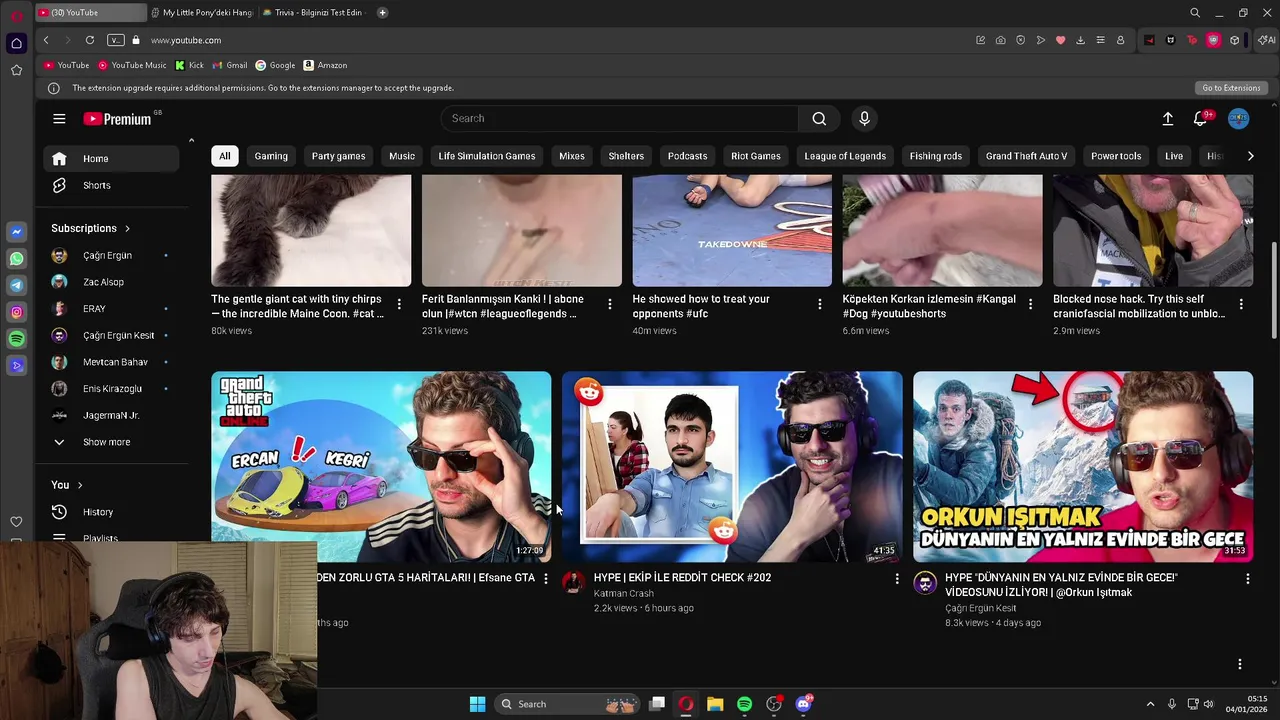This screenshot has height=720, width=1280.
Task: Open Instagram in the Opera sidebar
Action: coord(16,313)
